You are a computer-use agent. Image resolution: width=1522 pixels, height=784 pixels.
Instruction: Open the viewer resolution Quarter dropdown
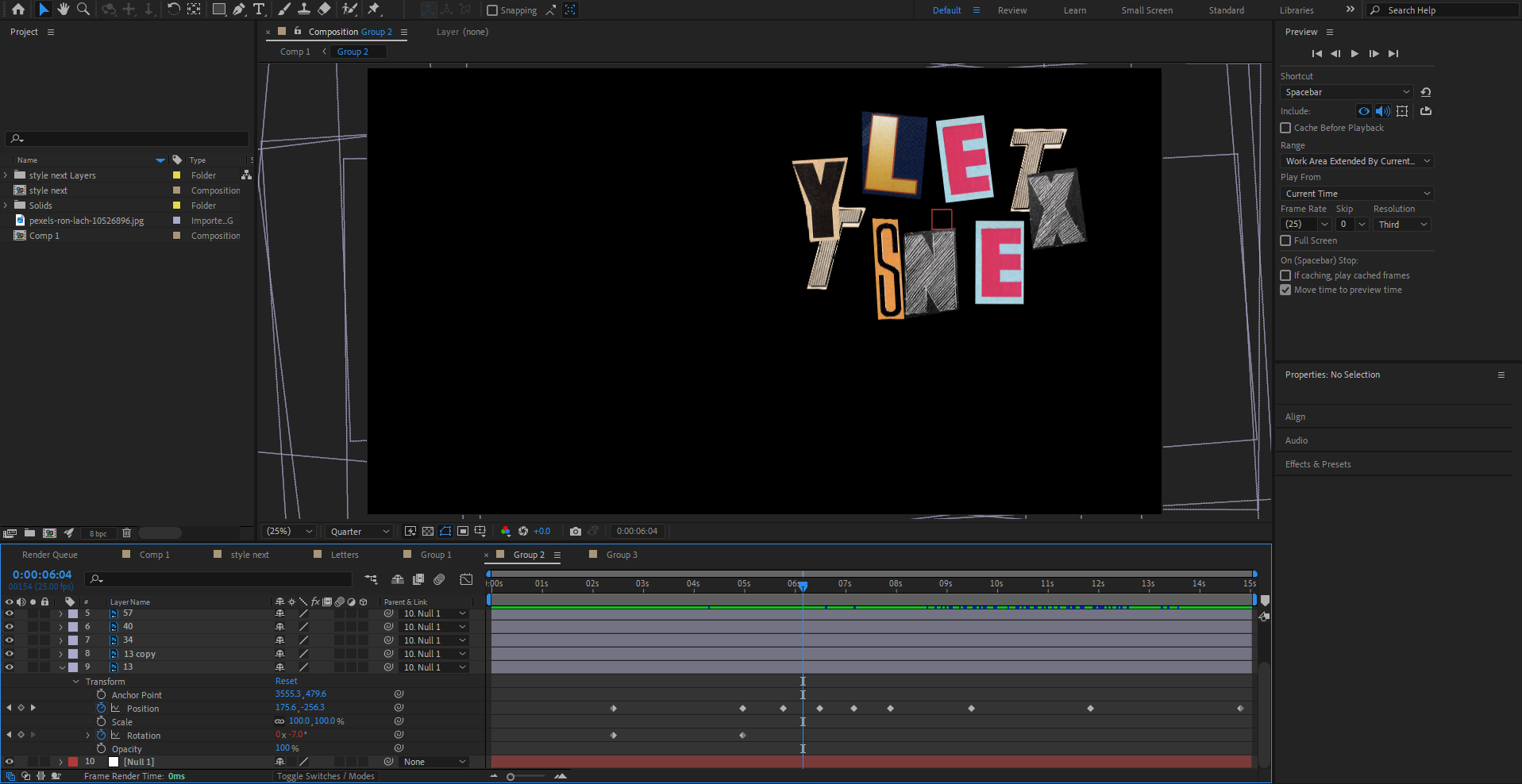(360, 531)
